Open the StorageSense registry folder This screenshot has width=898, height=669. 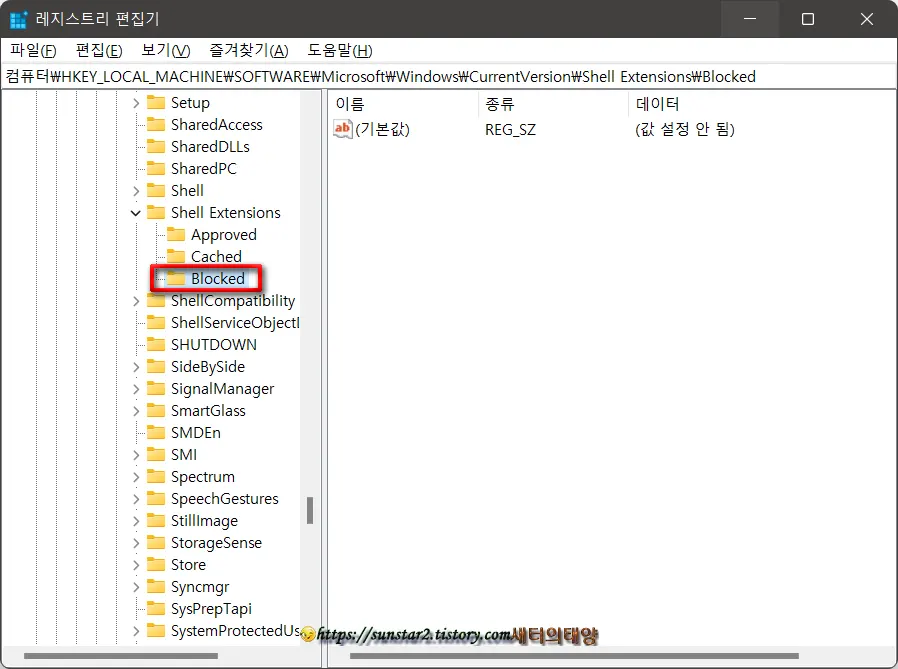212,542
